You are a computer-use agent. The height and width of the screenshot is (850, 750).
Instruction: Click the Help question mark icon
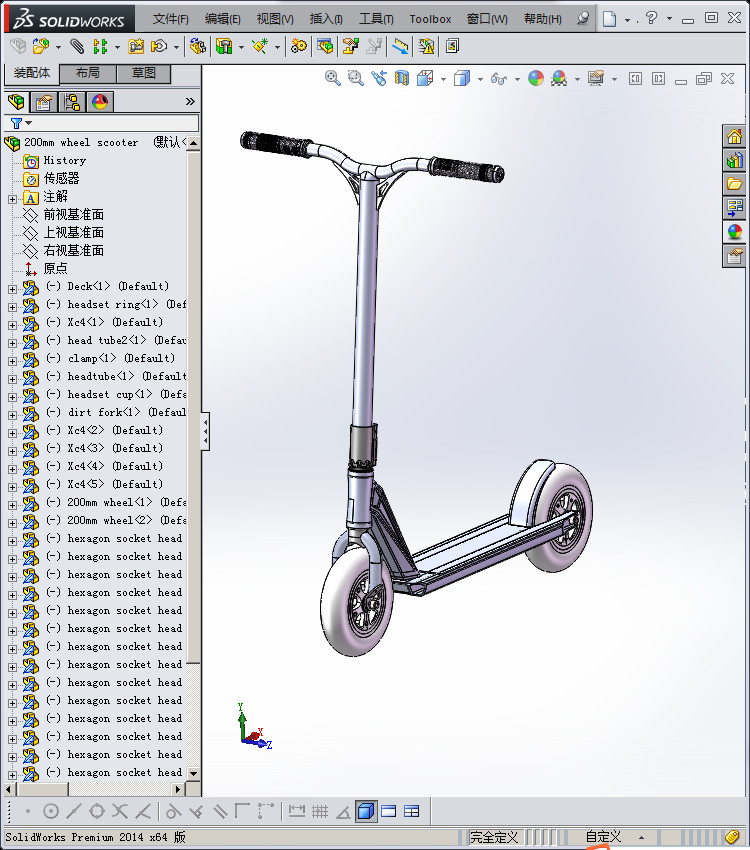click(x=651, y=18)
